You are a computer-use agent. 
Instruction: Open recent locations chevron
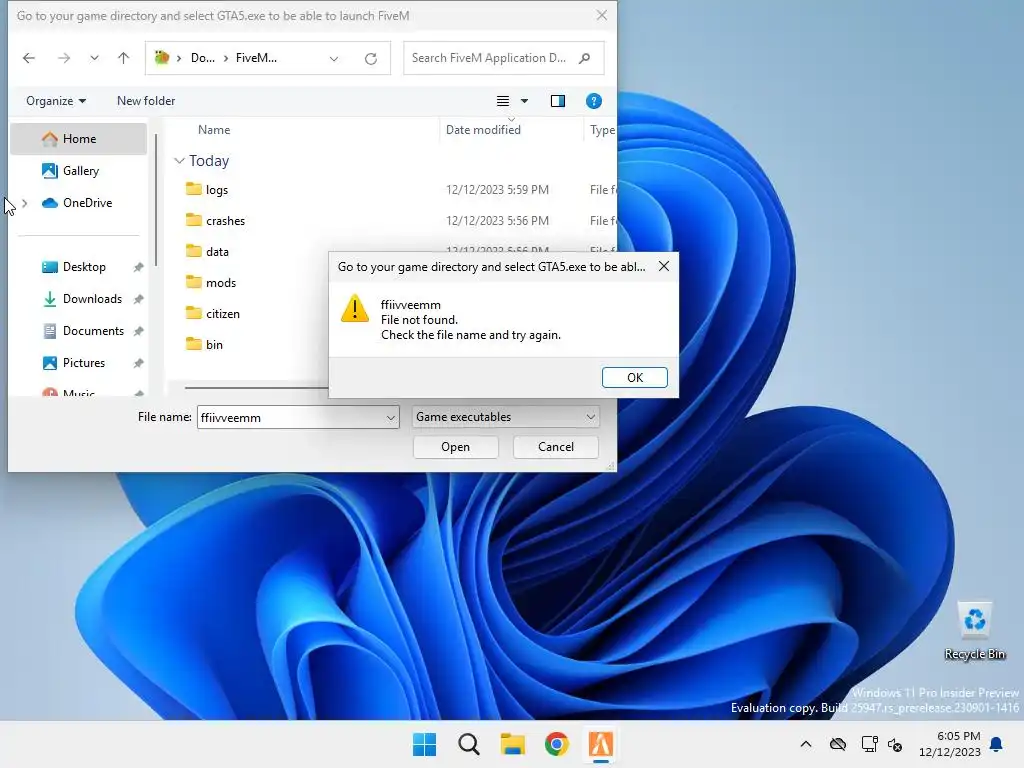[x=94, y=58]
